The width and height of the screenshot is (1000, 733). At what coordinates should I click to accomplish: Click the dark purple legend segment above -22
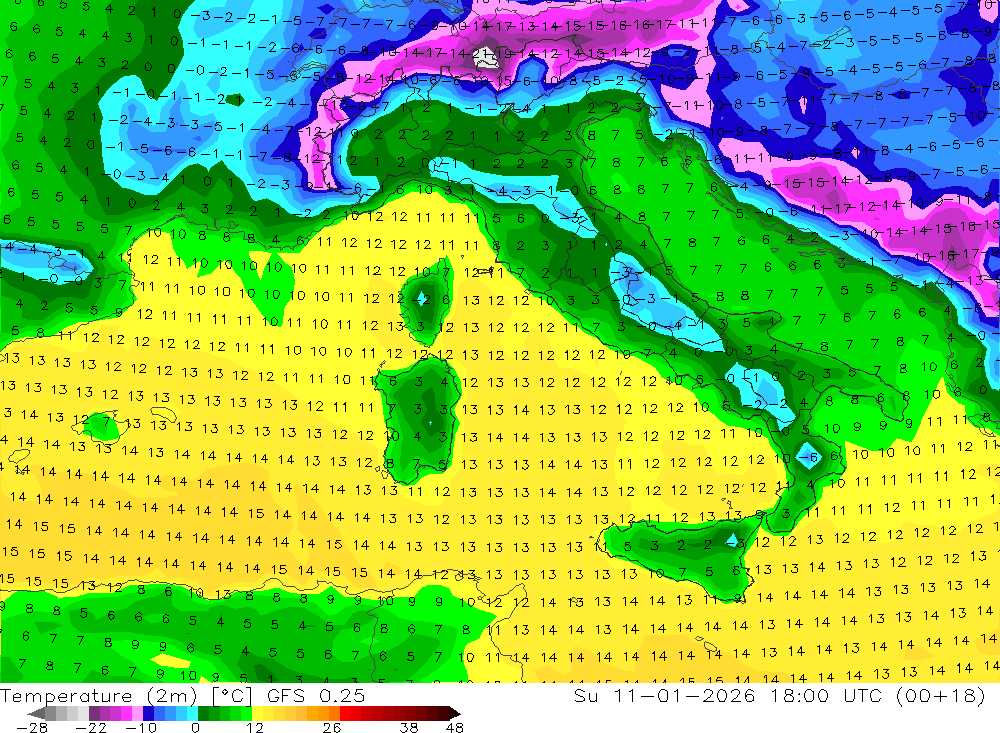94,713
